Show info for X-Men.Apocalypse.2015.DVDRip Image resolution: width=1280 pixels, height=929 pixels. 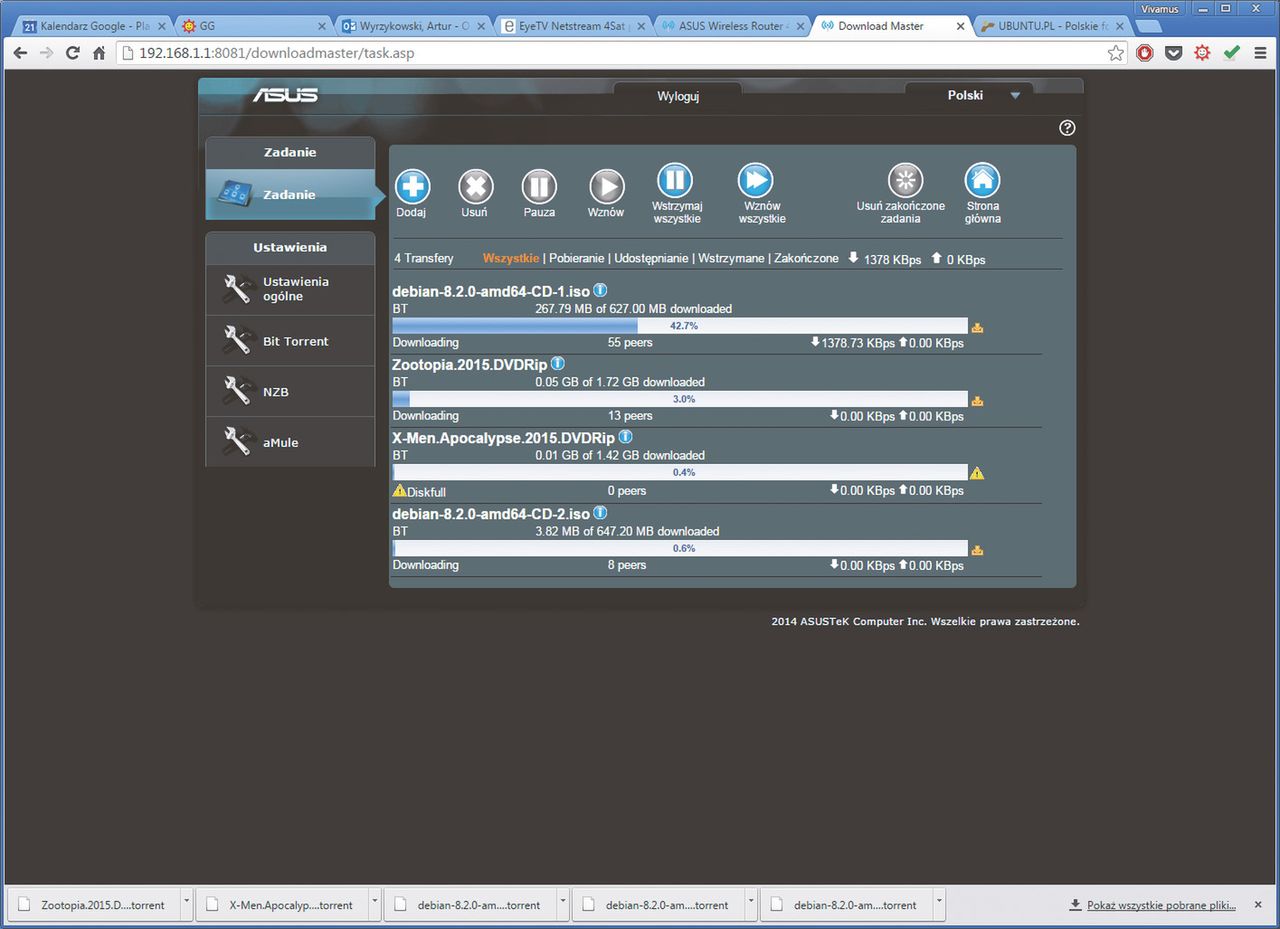(625, 437)
